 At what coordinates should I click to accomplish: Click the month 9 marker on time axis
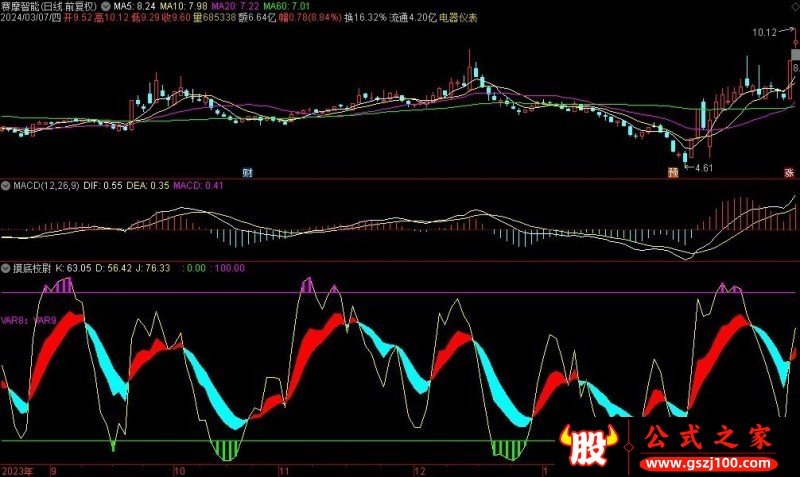[x=53, y=471]
